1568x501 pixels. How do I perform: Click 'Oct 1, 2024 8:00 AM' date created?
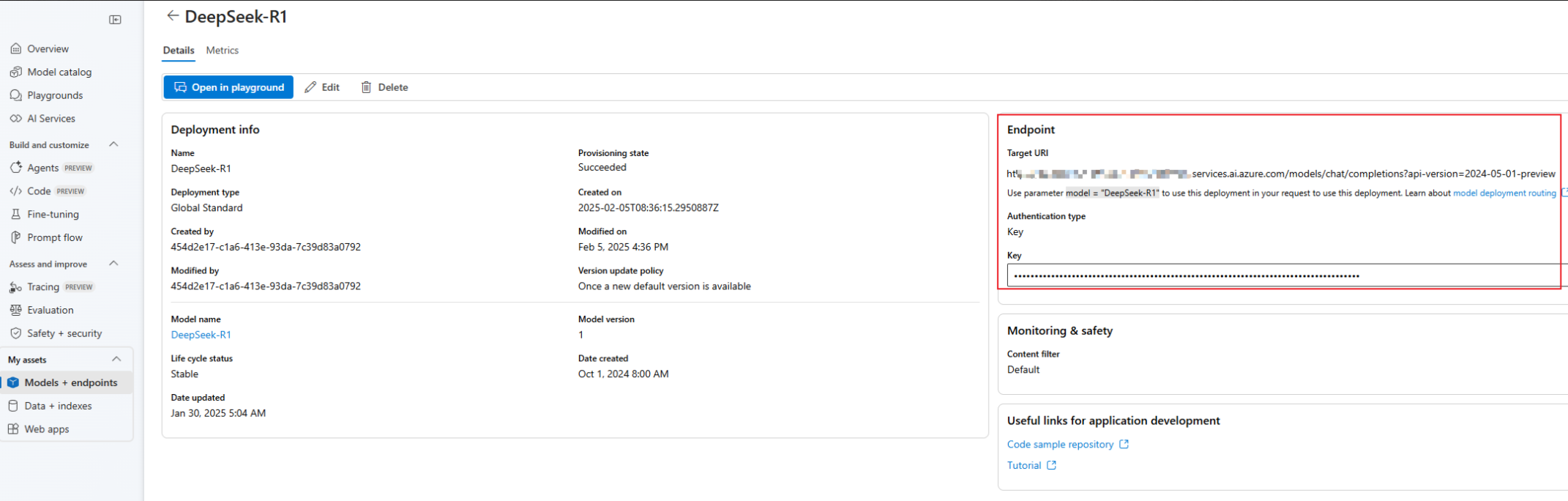624,374
